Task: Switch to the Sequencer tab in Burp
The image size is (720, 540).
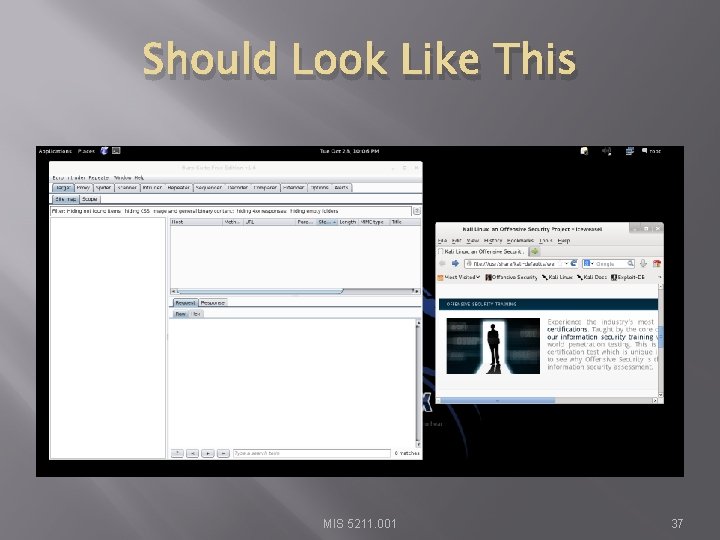Action: (x=209, y=188)
